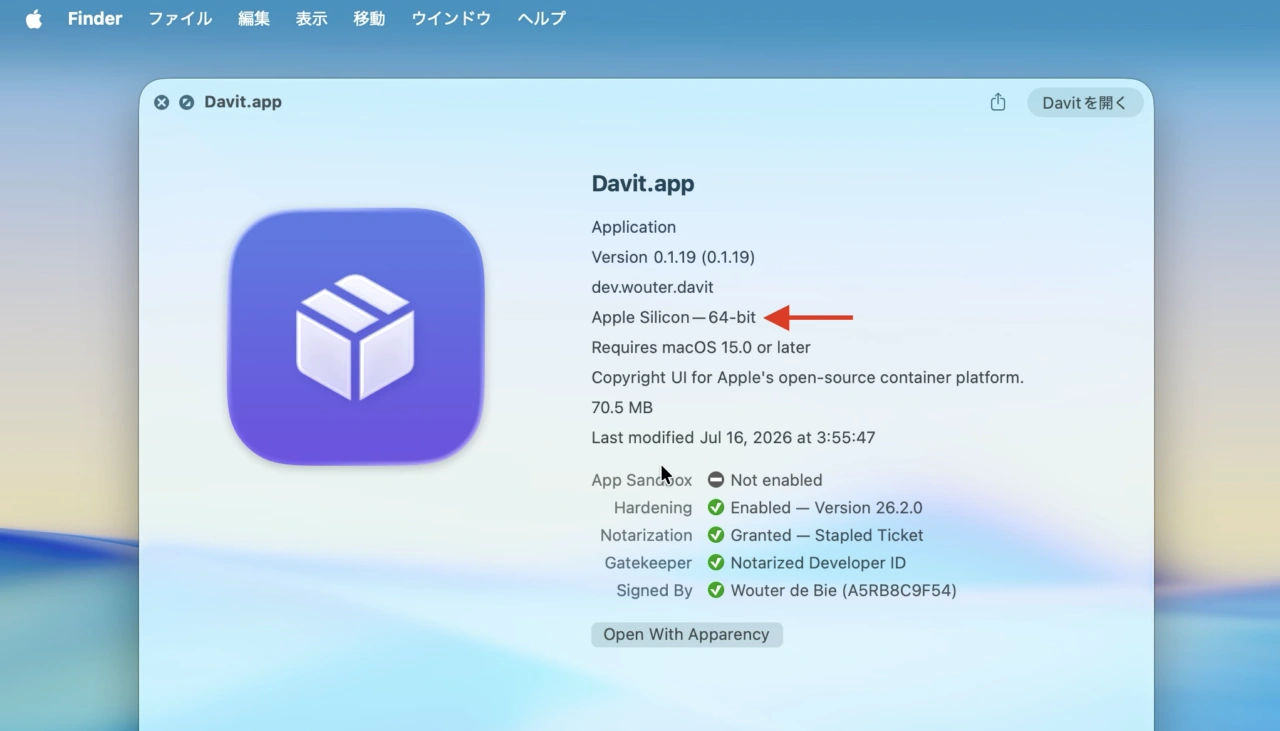Click the Open With Apparency button
Image resolution: width=1280 pixels, height=731 pixels.
(687, 634)
